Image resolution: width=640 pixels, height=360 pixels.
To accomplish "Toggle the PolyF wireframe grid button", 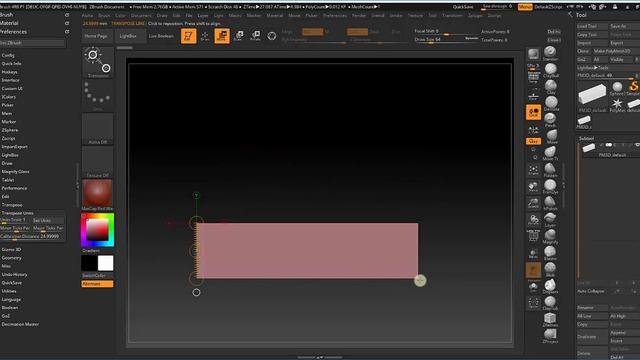I will point(533,236).
